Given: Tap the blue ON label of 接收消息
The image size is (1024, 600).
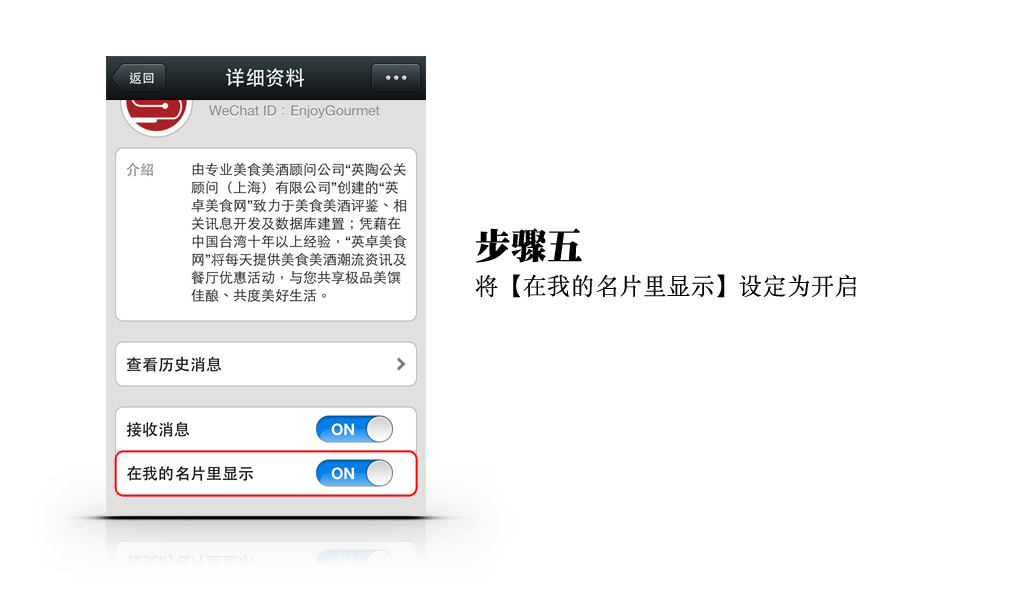Looking at the screenshot, I should [x=343, y=430].
